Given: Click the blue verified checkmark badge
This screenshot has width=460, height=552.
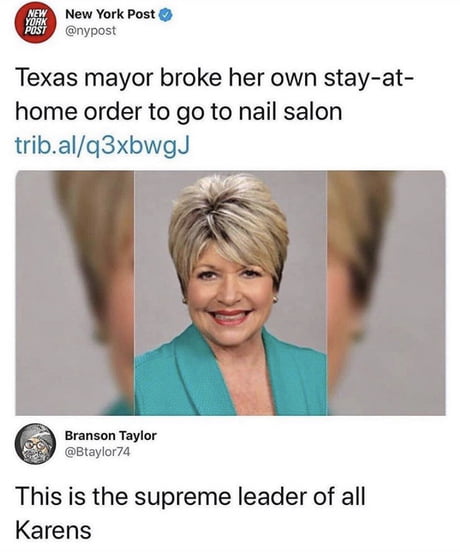Looking at the screenshot, I should point(166,15).
